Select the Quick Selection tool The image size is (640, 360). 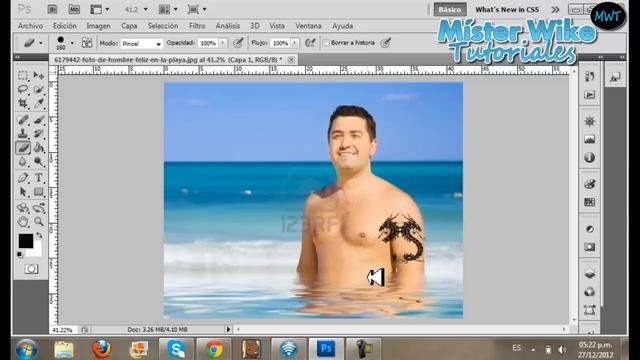click(x=39, y=89)
